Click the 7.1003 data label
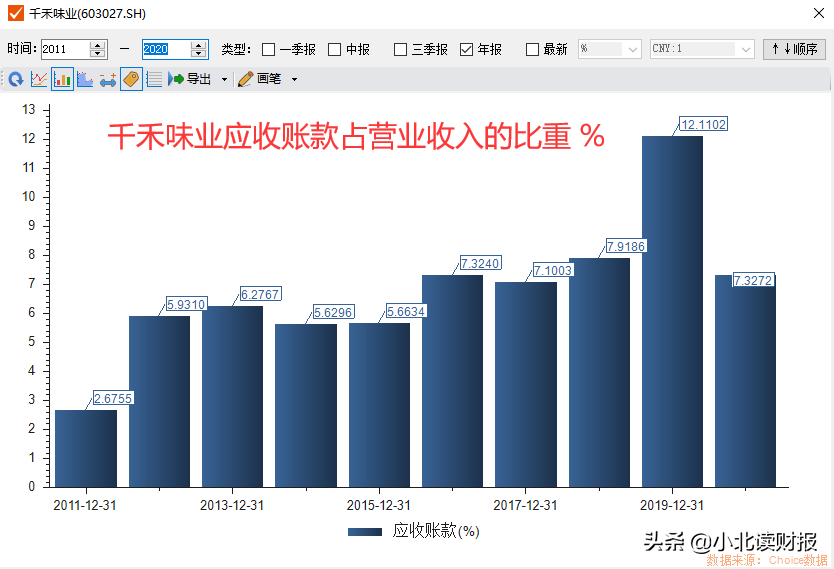Screen dimensions: 834x569 click(553, 271)
